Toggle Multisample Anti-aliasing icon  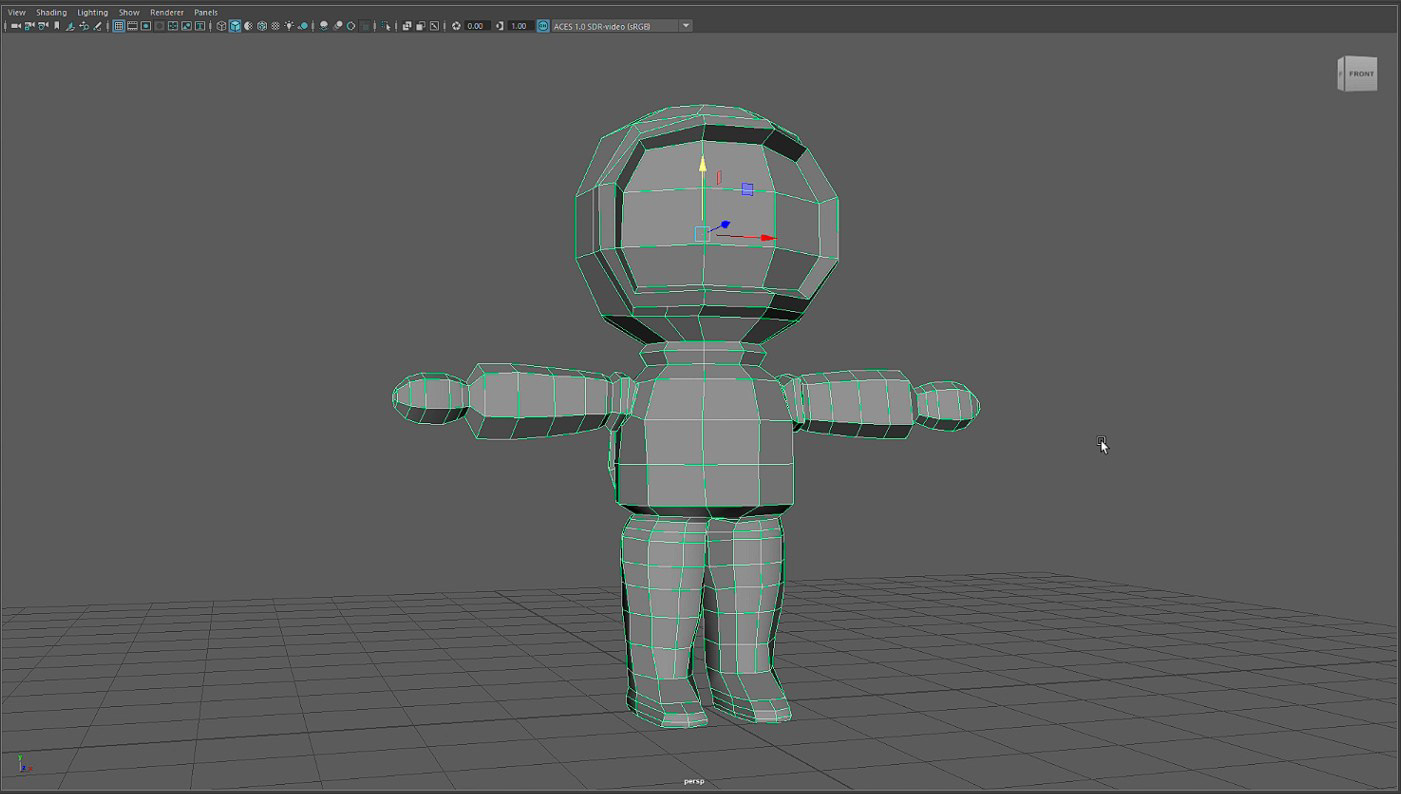pos(351,26)
